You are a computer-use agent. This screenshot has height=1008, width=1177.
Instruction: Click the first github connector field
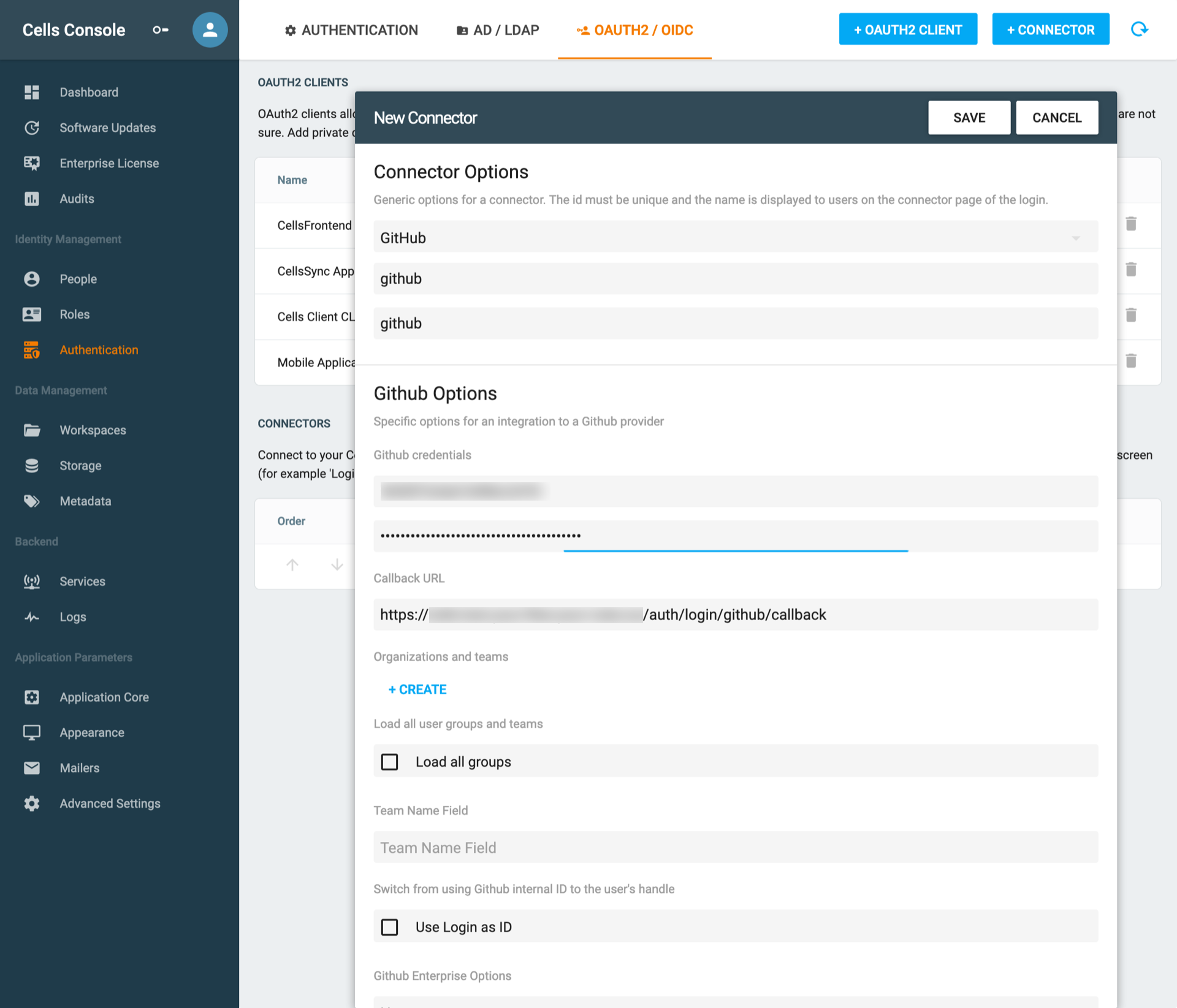[736, 279]
